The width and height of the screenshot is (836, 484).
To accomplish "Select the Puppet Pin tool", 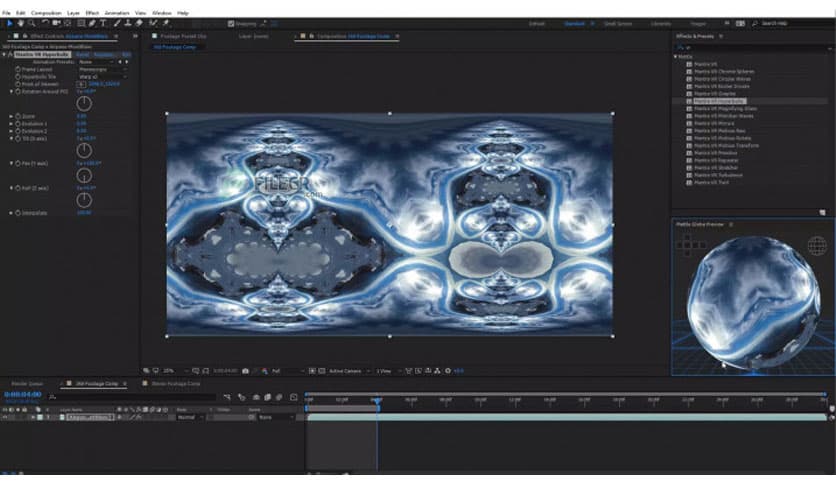I will [166, 23].
